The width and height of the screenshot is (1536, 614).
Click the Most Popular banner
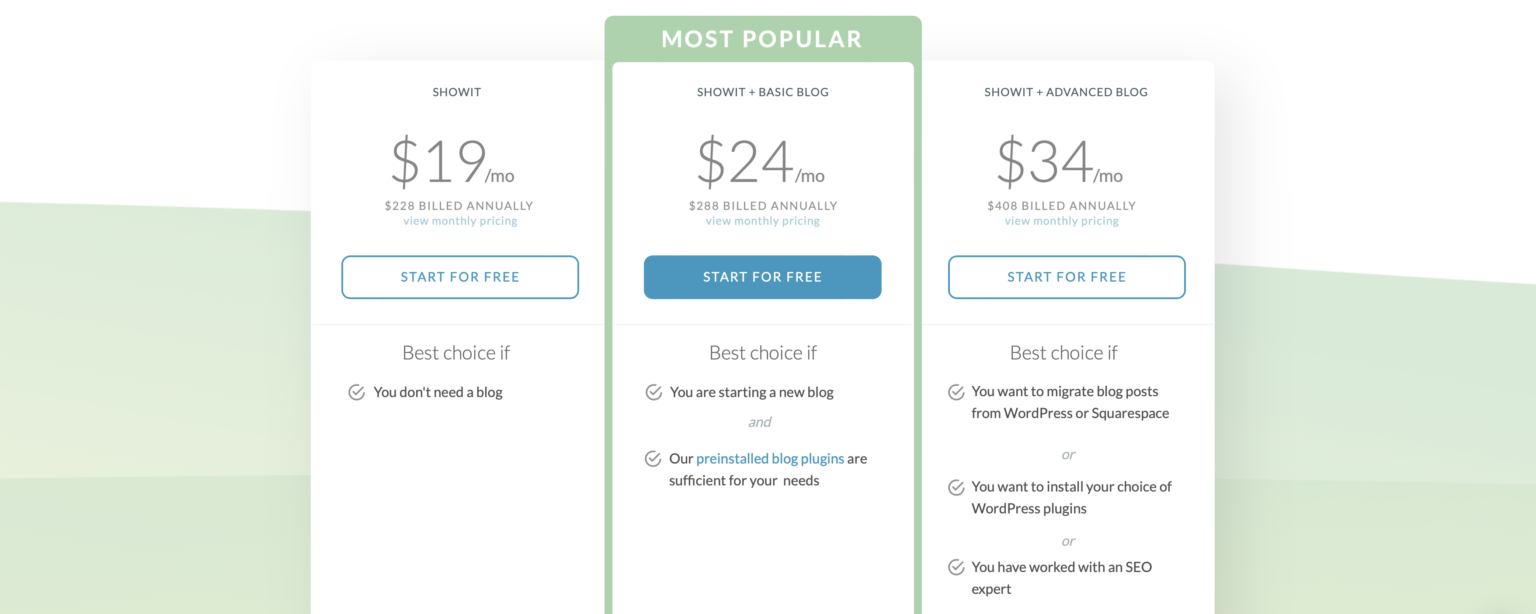tap(762, 39)
